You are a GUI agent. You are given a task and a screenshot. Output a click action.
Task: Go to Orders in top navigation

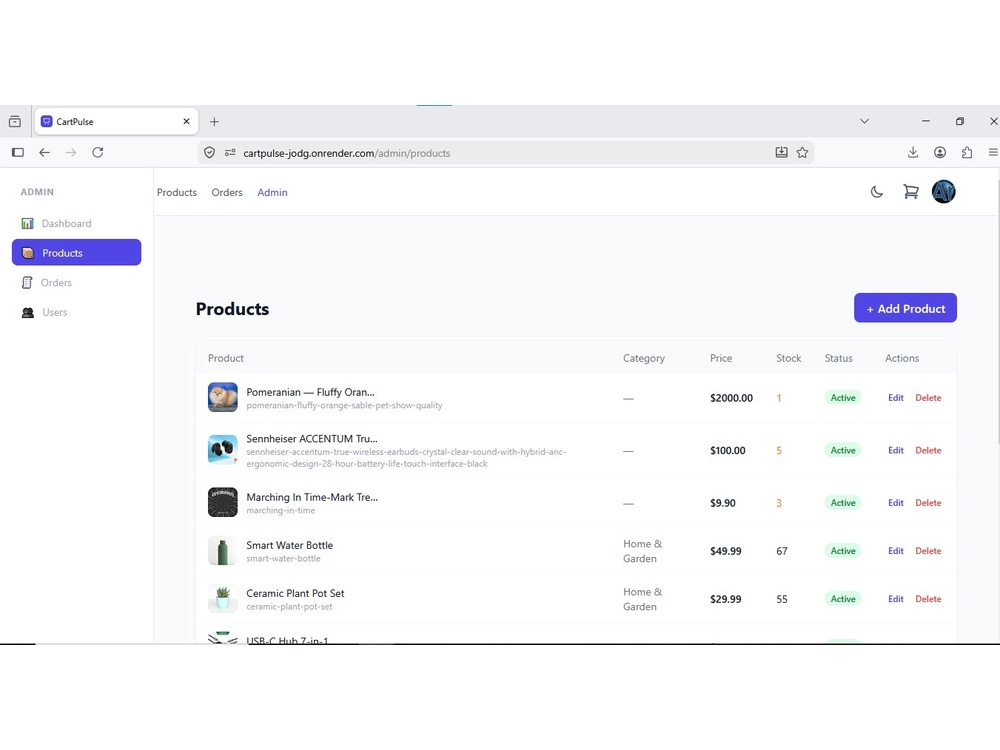pos(227,193)
